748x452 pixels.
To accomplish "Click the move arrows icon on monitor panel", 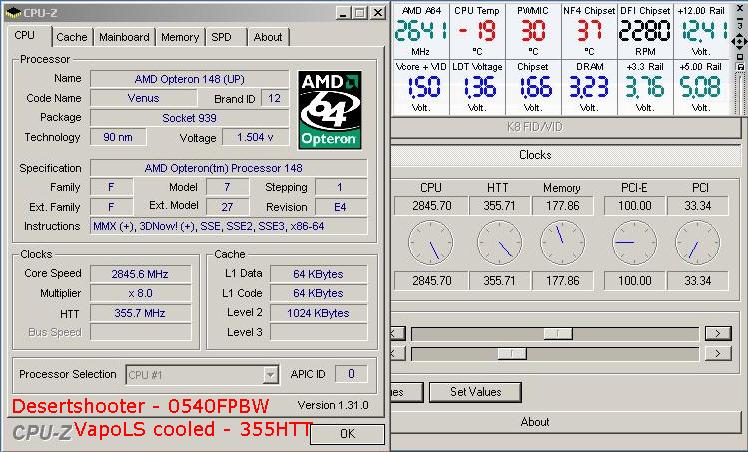I will 739,42.
